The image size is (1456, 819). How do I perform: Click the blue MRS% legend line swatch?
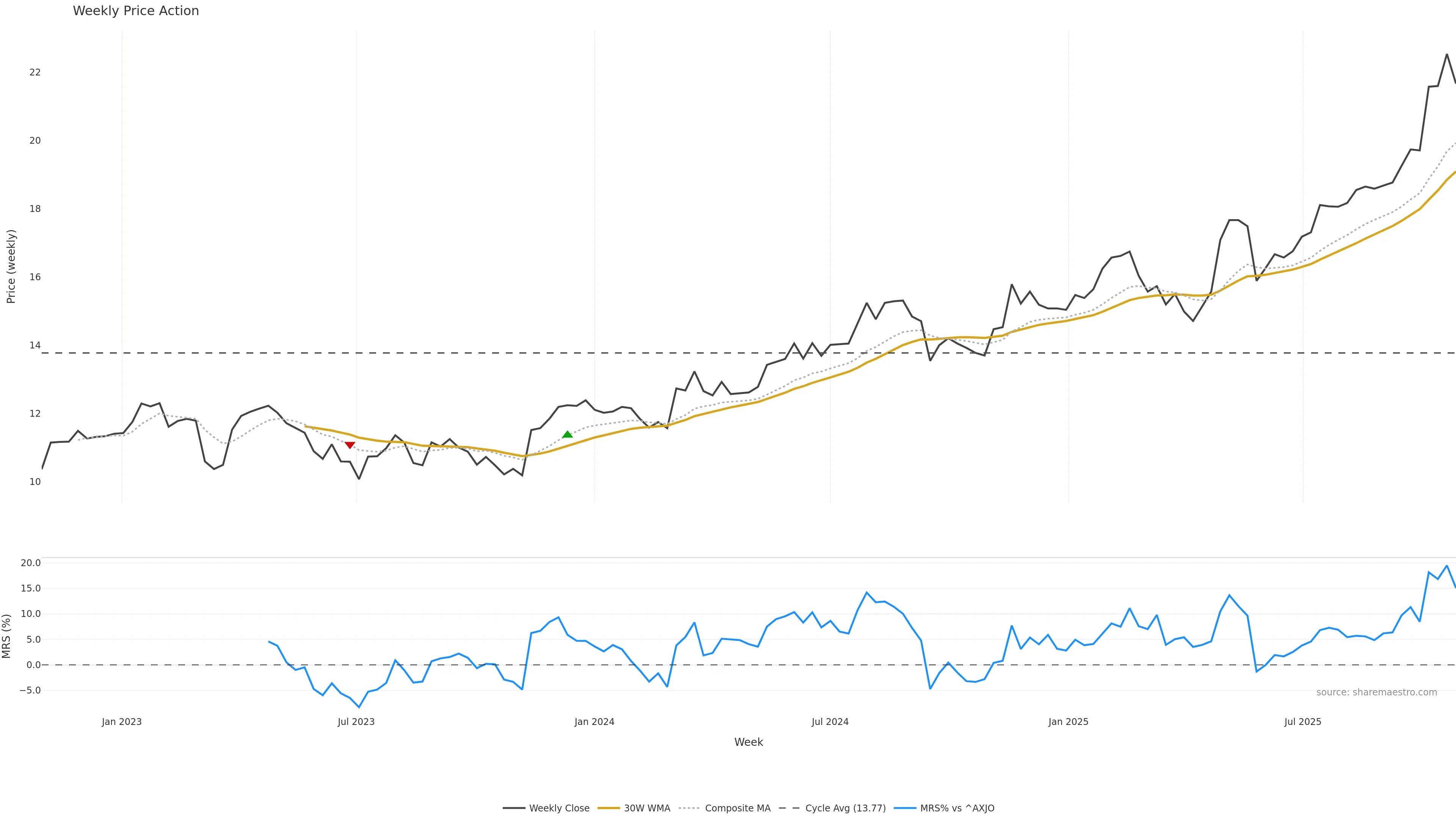click(x=905, y=808)
